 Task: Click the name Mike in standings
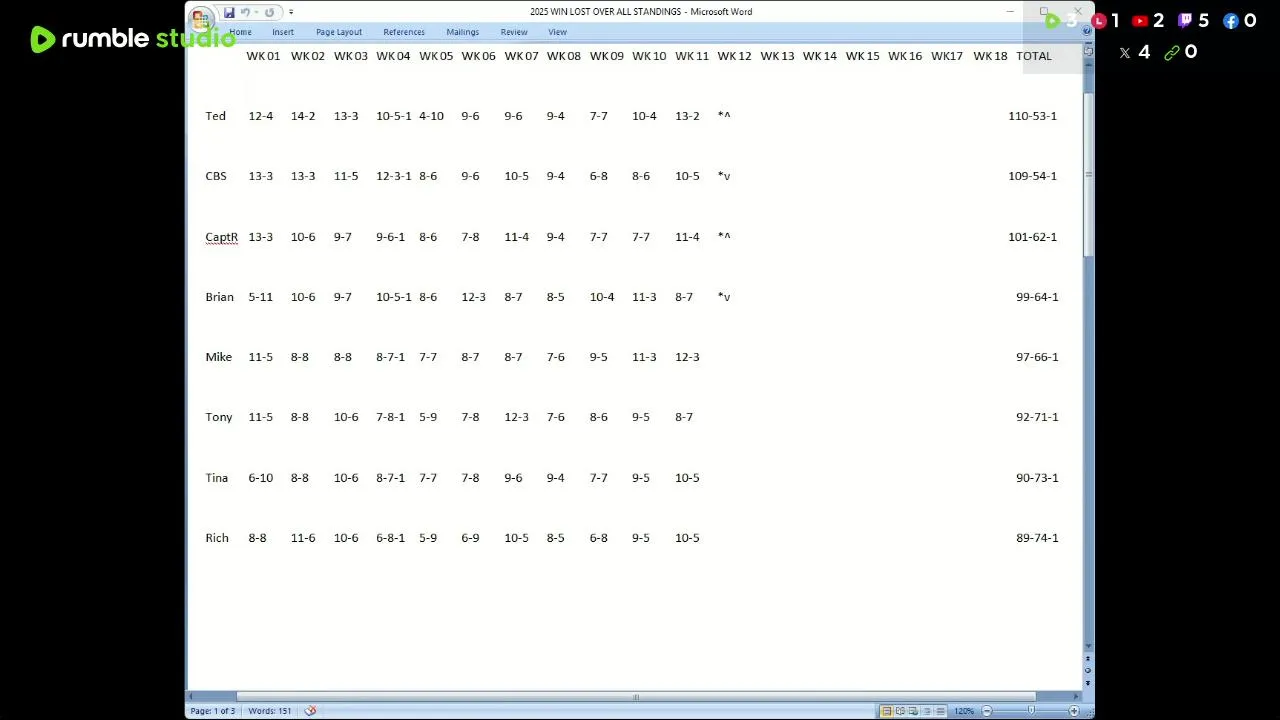click(x=218, y=357)
